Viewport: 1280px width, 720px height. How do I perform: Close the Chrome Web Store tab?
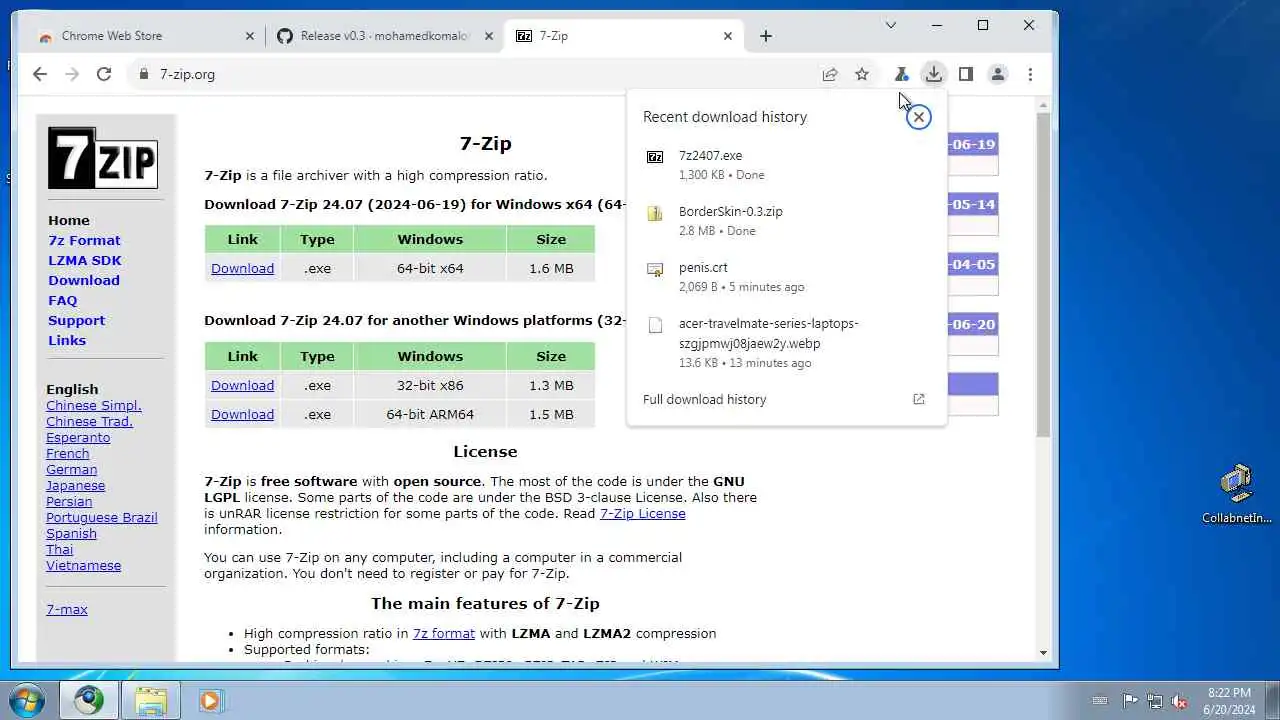point(250,36)
